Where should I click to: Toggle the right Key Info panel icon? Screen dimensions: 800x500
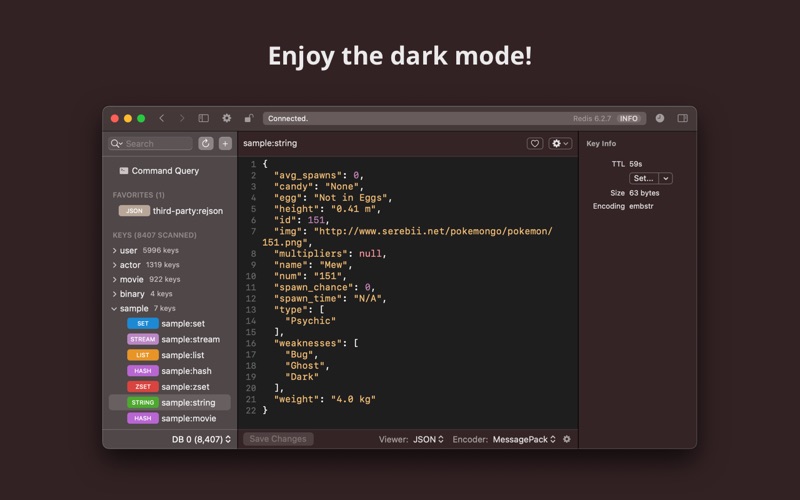click(x=683, y=118)
